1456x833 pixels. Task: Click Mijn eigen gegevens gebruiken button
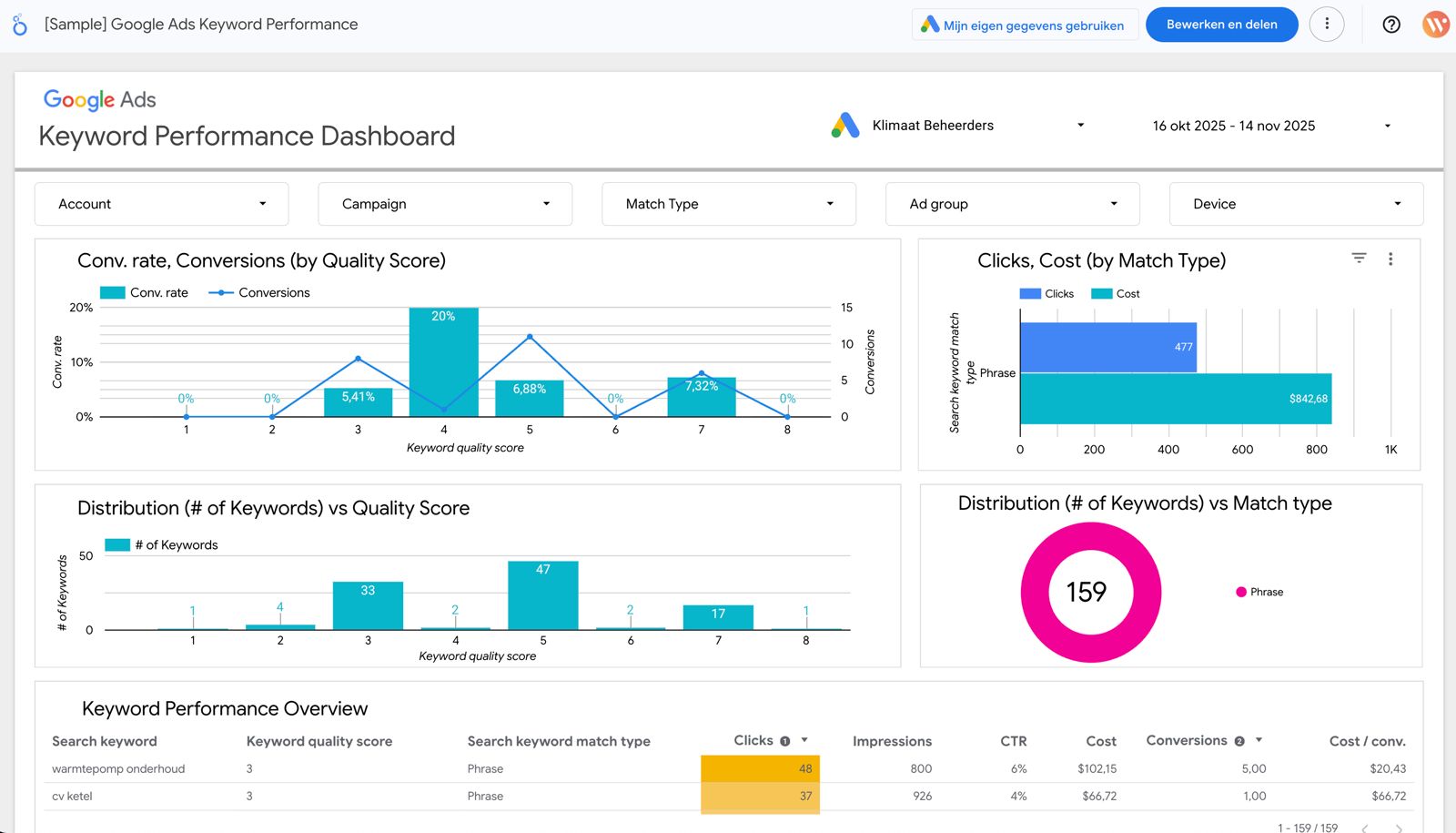pos(1025,25)
